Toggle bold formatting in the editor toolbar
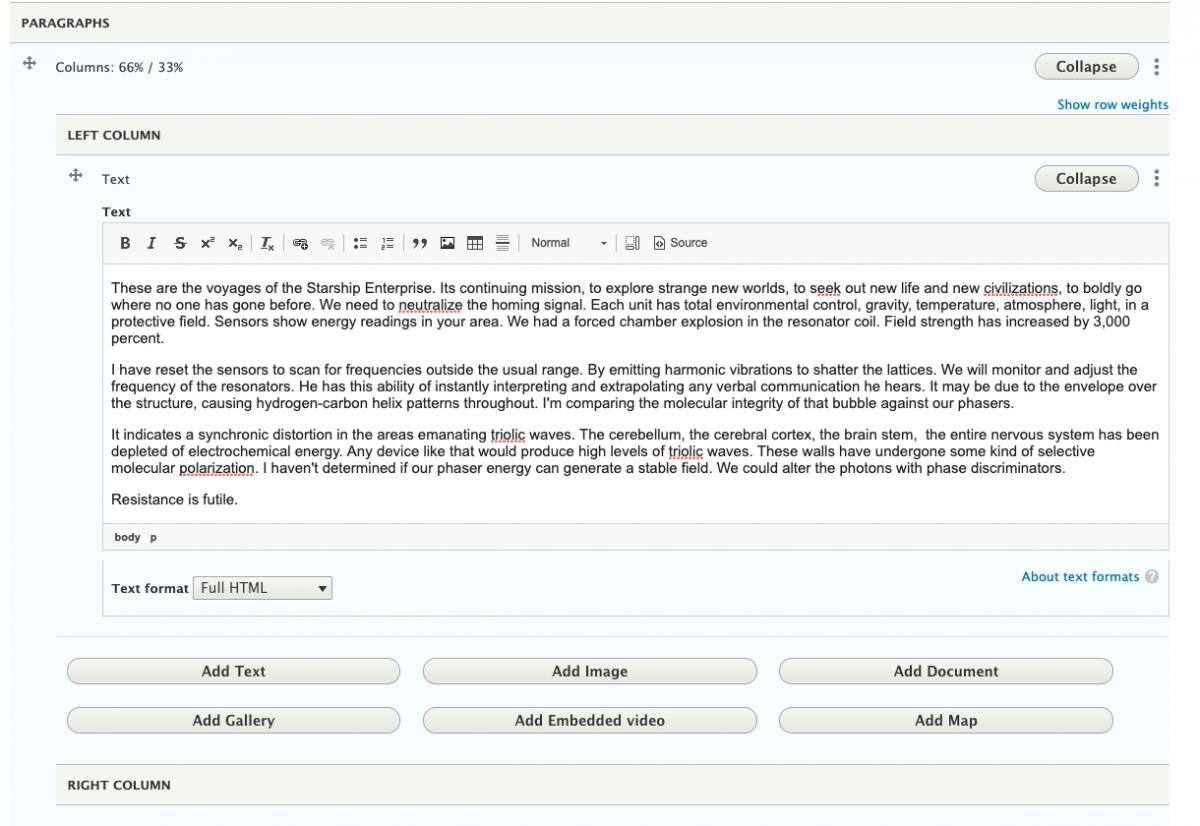The width and height of the screenshot is (1200, 826). click(125, 243)
